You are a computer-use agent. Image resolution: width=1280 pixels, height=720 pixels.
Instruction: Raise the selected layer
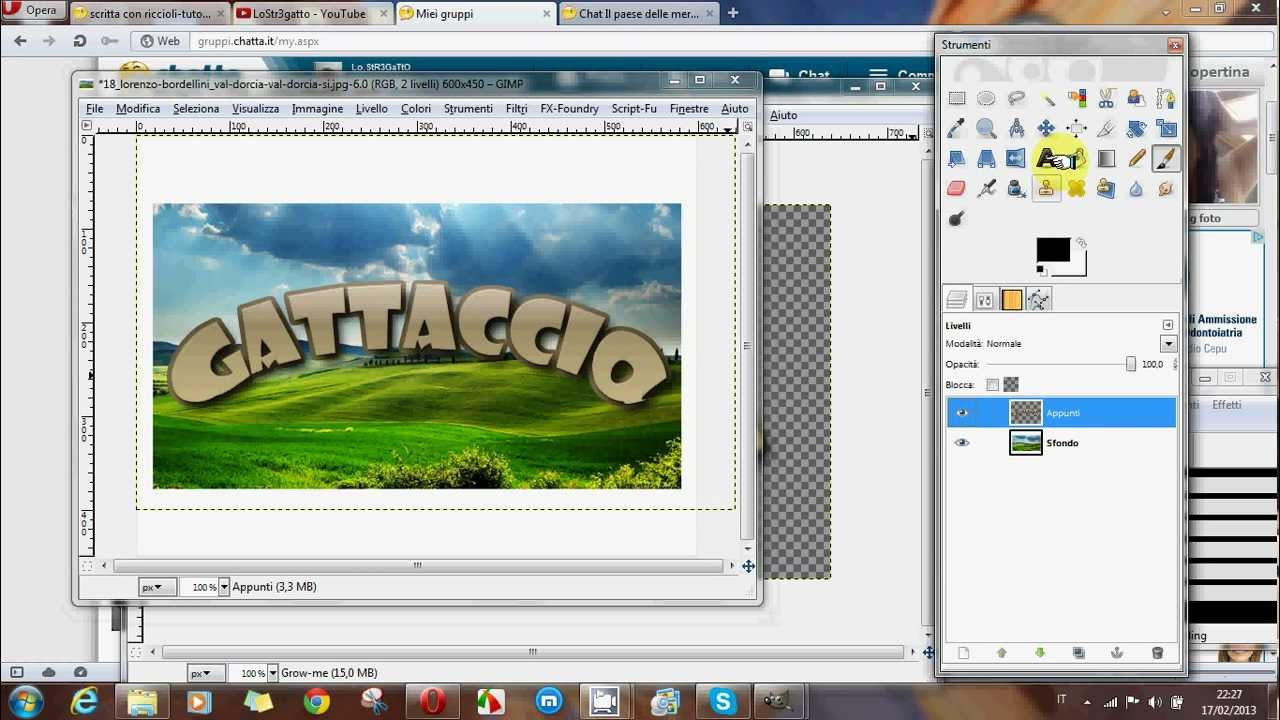1002,653
